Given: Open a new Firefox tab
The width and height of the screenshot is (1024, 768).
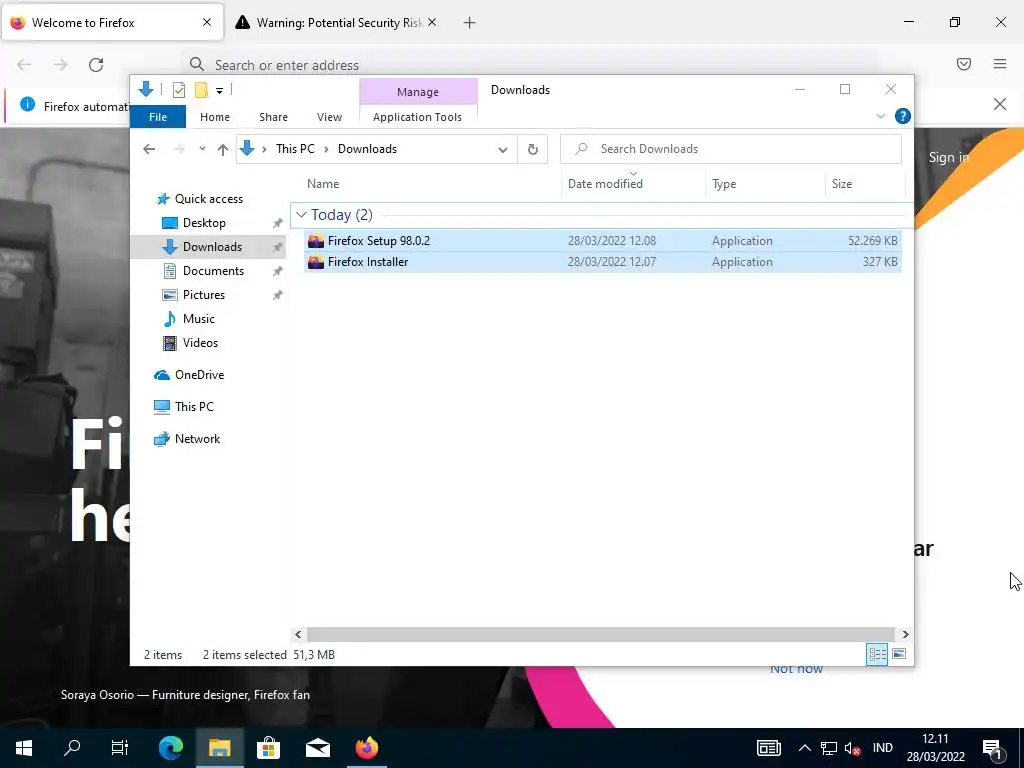Looking at the screenshot, I should pos(470,23).
